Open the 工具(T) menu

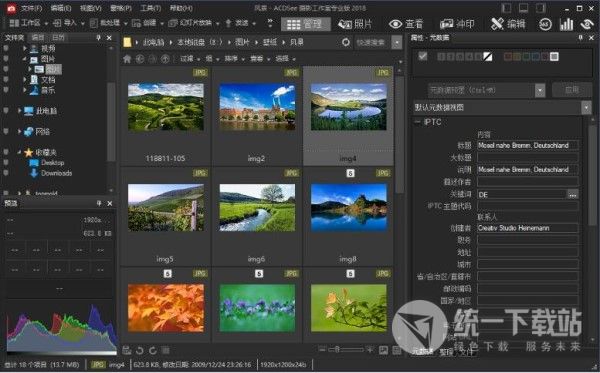(150, 8)
